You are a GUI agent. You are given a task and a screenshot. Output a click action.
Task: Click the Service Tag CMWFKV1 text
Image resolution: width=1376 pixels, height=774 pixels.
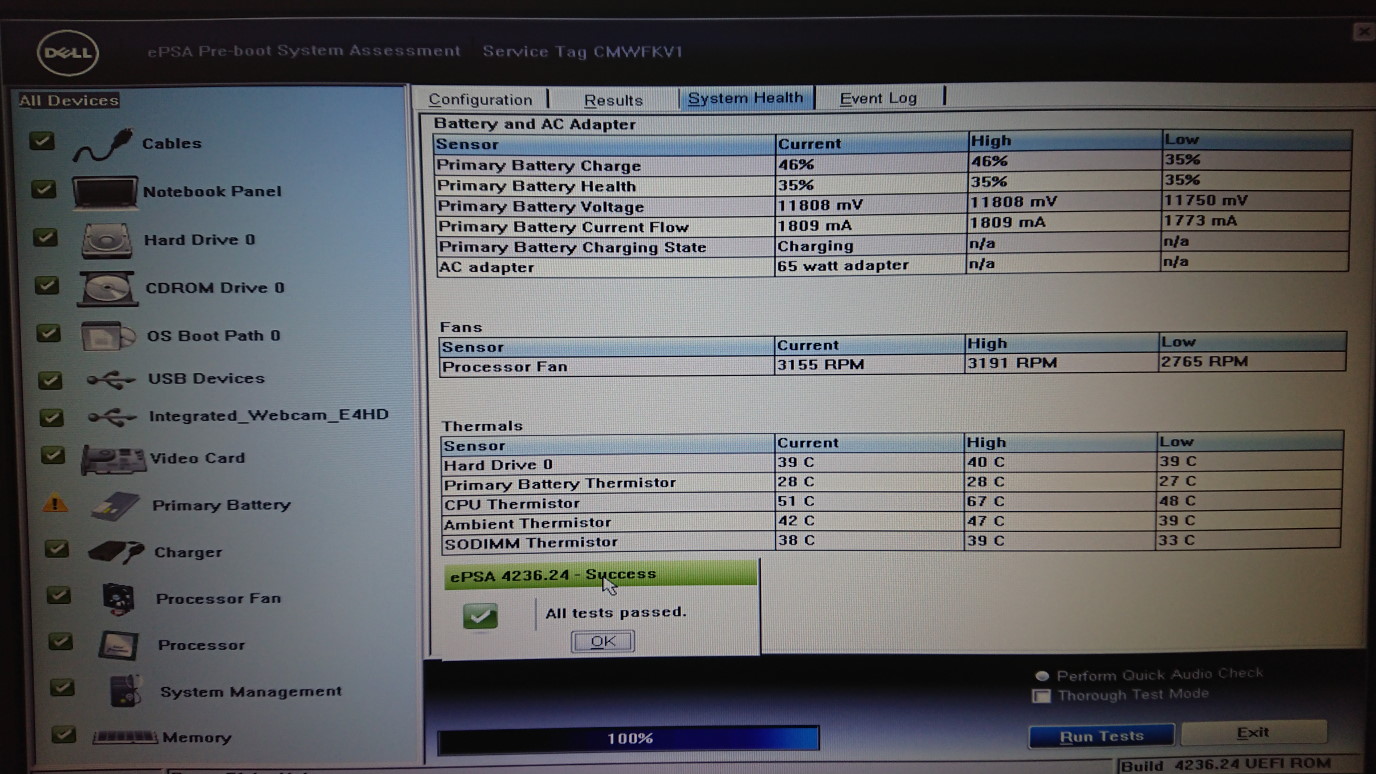[582, 51]
